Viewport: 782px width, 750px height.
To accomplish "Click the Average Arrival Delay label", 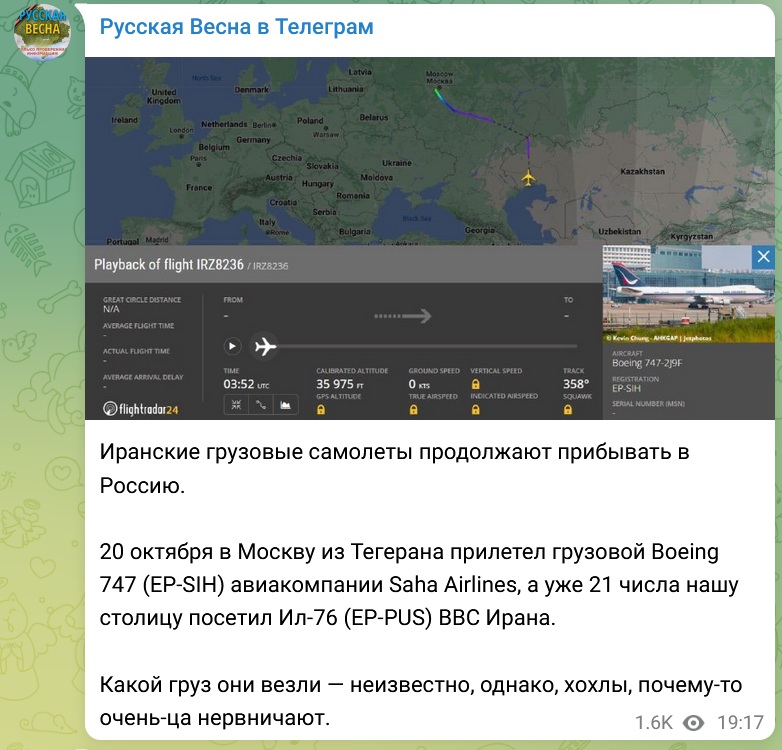I will point(143,377).
